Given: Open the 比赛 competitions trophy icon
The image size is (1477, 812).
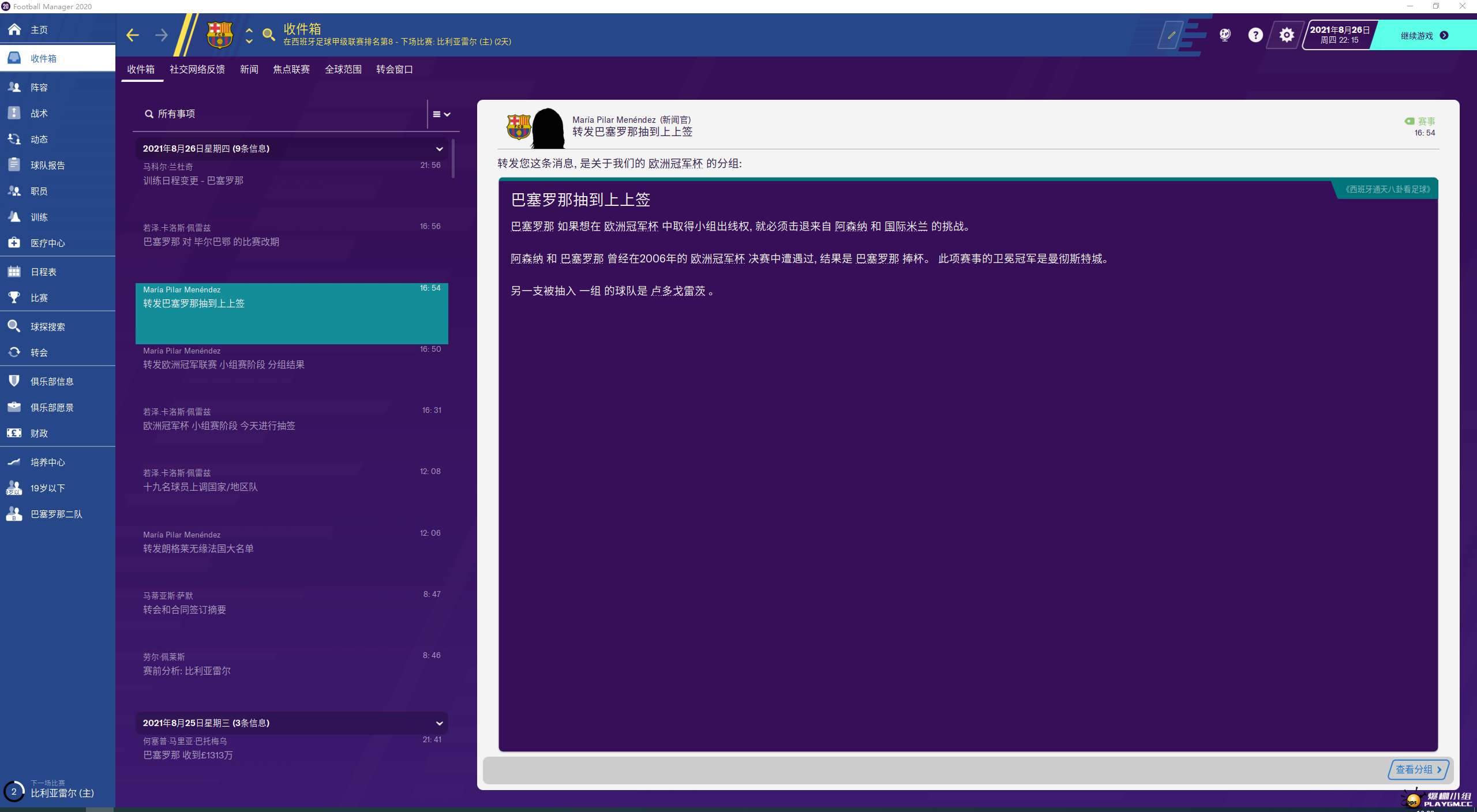Looking at the screenshot, I should [x=14, y=298].
